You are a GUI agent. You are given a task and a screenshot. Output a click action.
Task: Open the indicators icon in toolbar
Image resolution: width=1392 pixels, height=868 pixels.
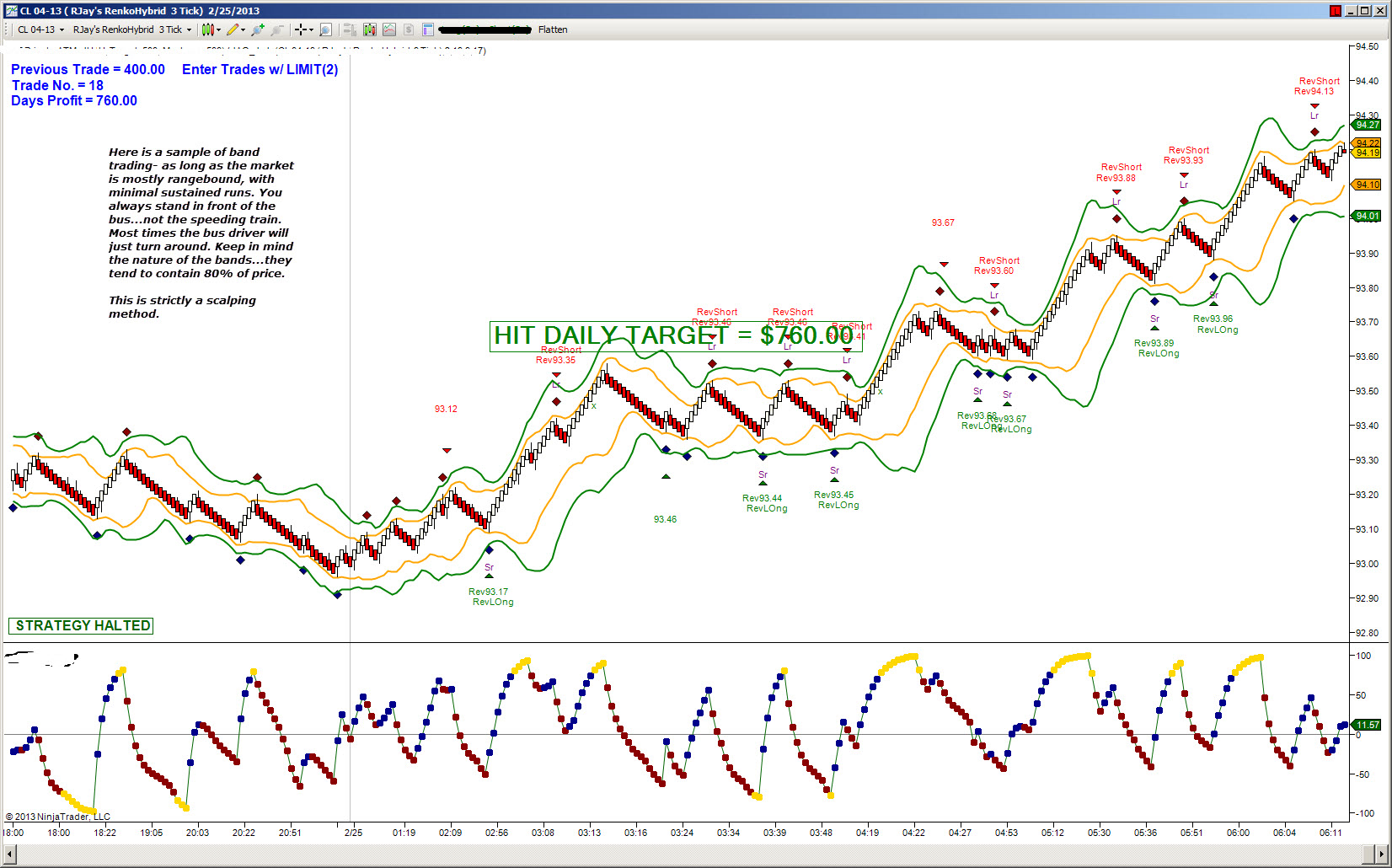click(370, 29)
